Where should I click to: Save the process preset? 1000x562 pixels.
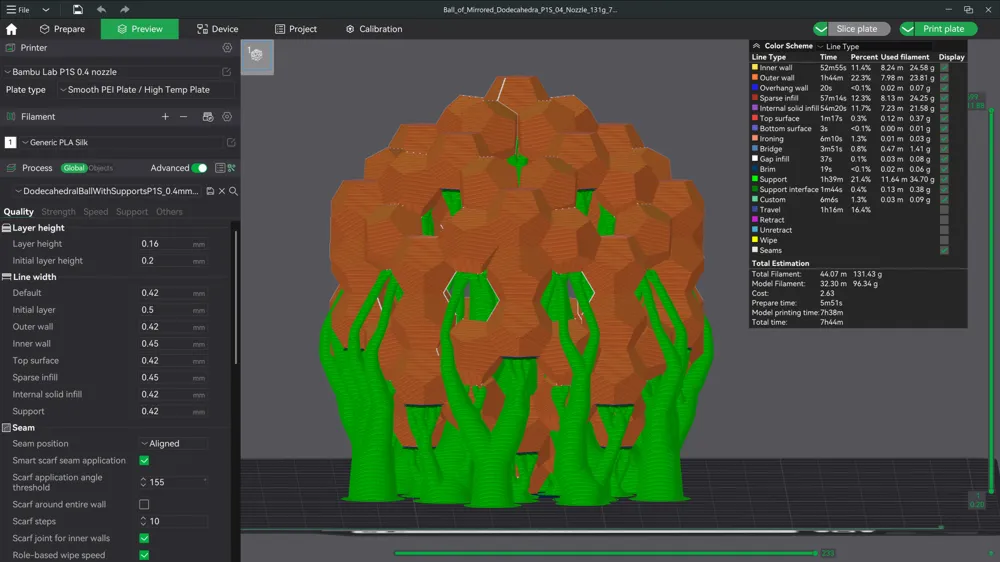pyautogui.click(x=210, y=191)
